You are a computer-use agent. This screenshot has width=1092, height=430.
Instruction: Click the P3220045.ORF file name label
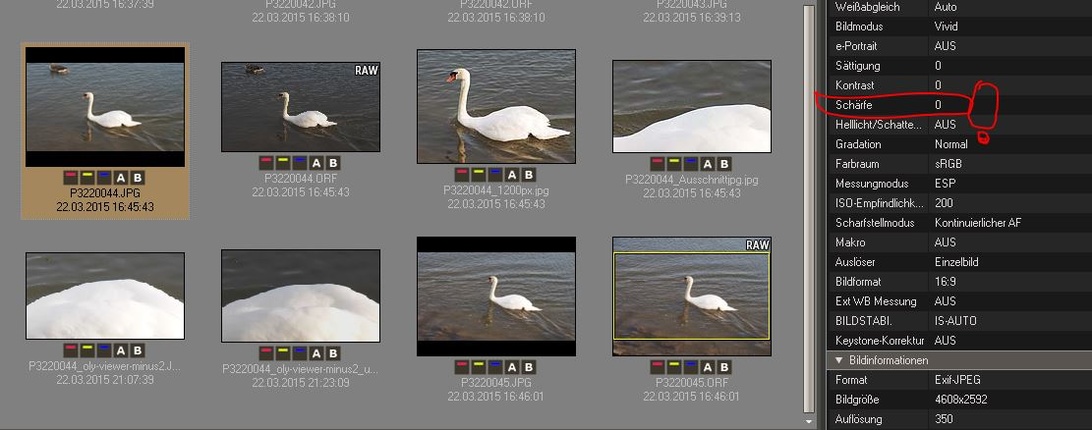(691, 383)
